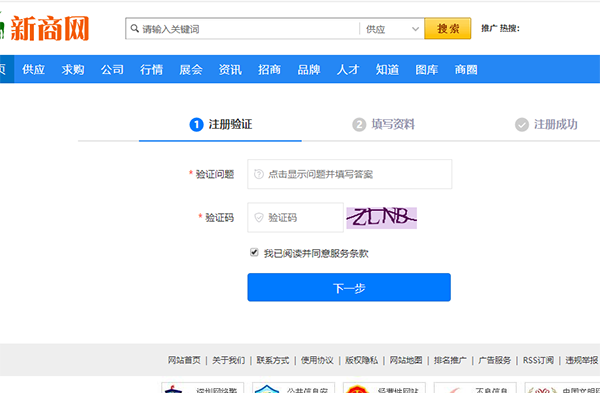This screenshot has height=393, width=600.
Task: Click the question mark icon in 验证问题 field
Action: 259,174
